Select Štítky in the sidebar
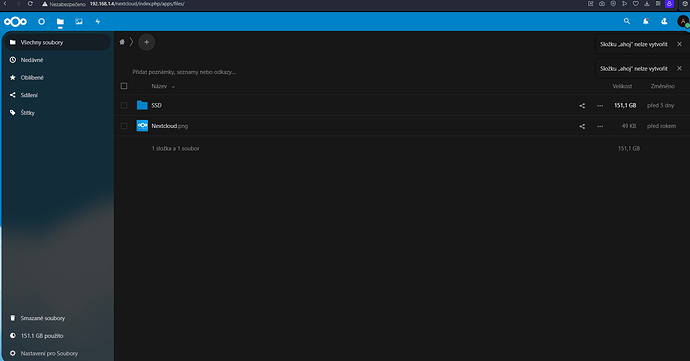690x361 pixels. tap(57, 113)
